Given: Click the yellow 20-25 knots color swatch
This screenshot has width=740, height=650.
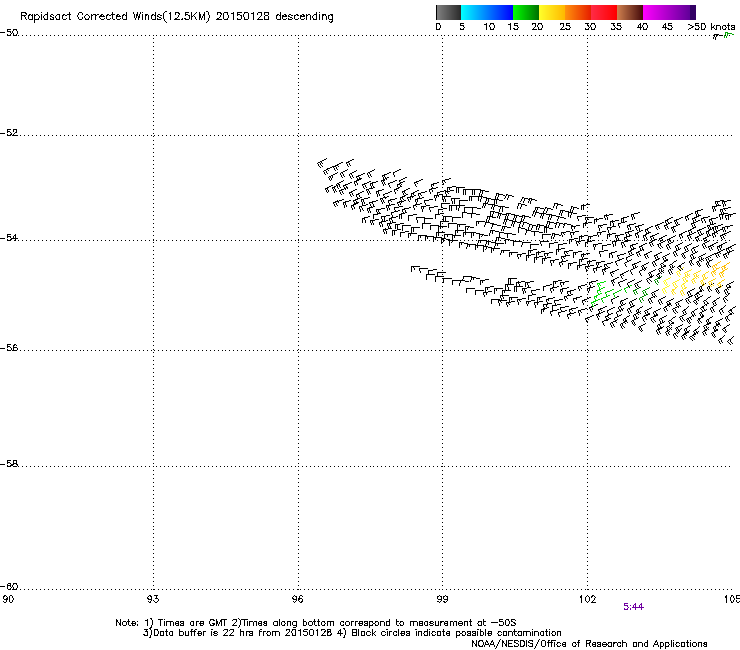Looking at the screenshot, I should pyautogui.click(x=552, y=12).
